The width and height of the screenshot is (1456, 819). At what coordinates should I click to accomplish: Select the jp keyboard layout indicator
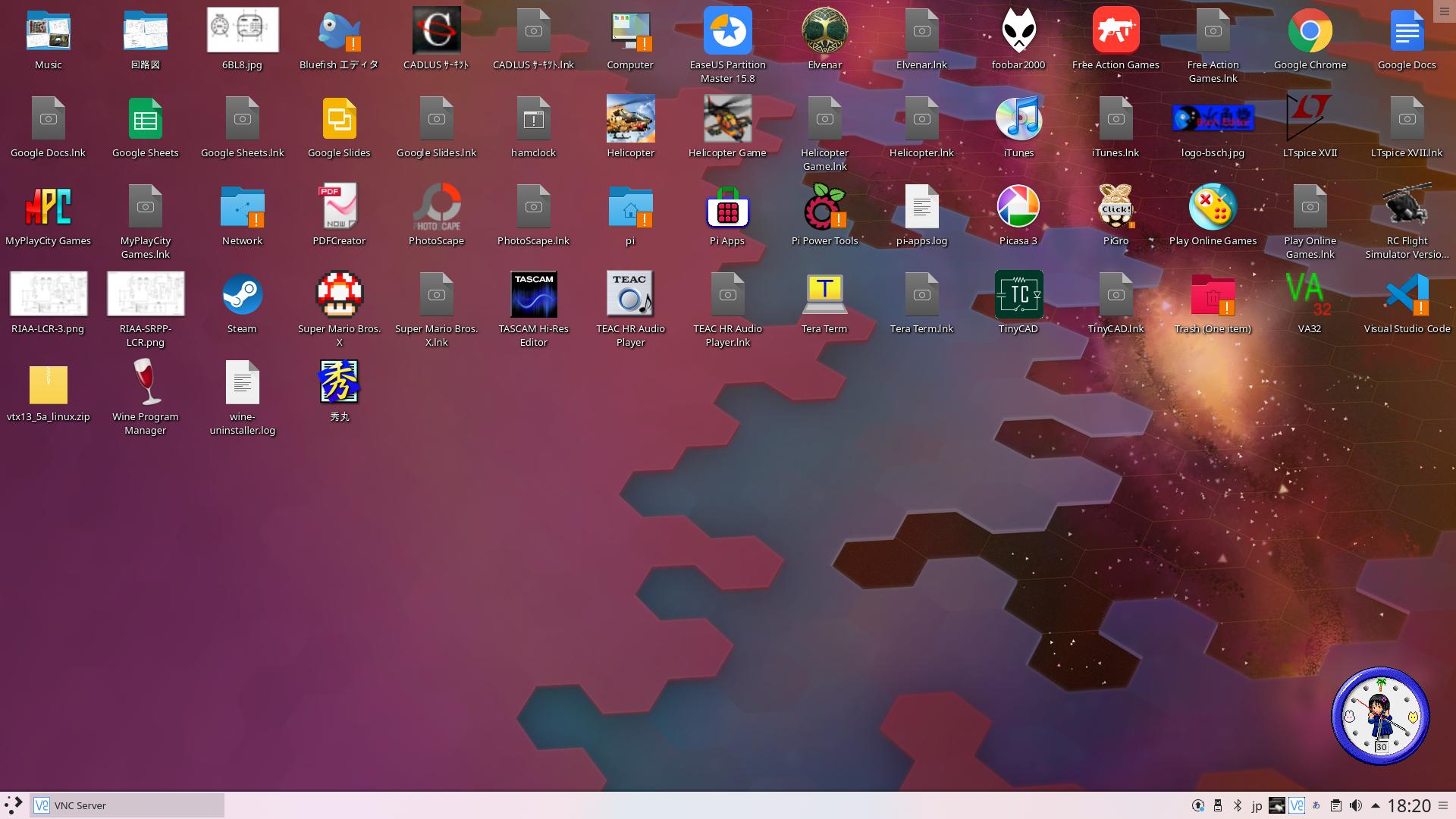[1257, 805]
